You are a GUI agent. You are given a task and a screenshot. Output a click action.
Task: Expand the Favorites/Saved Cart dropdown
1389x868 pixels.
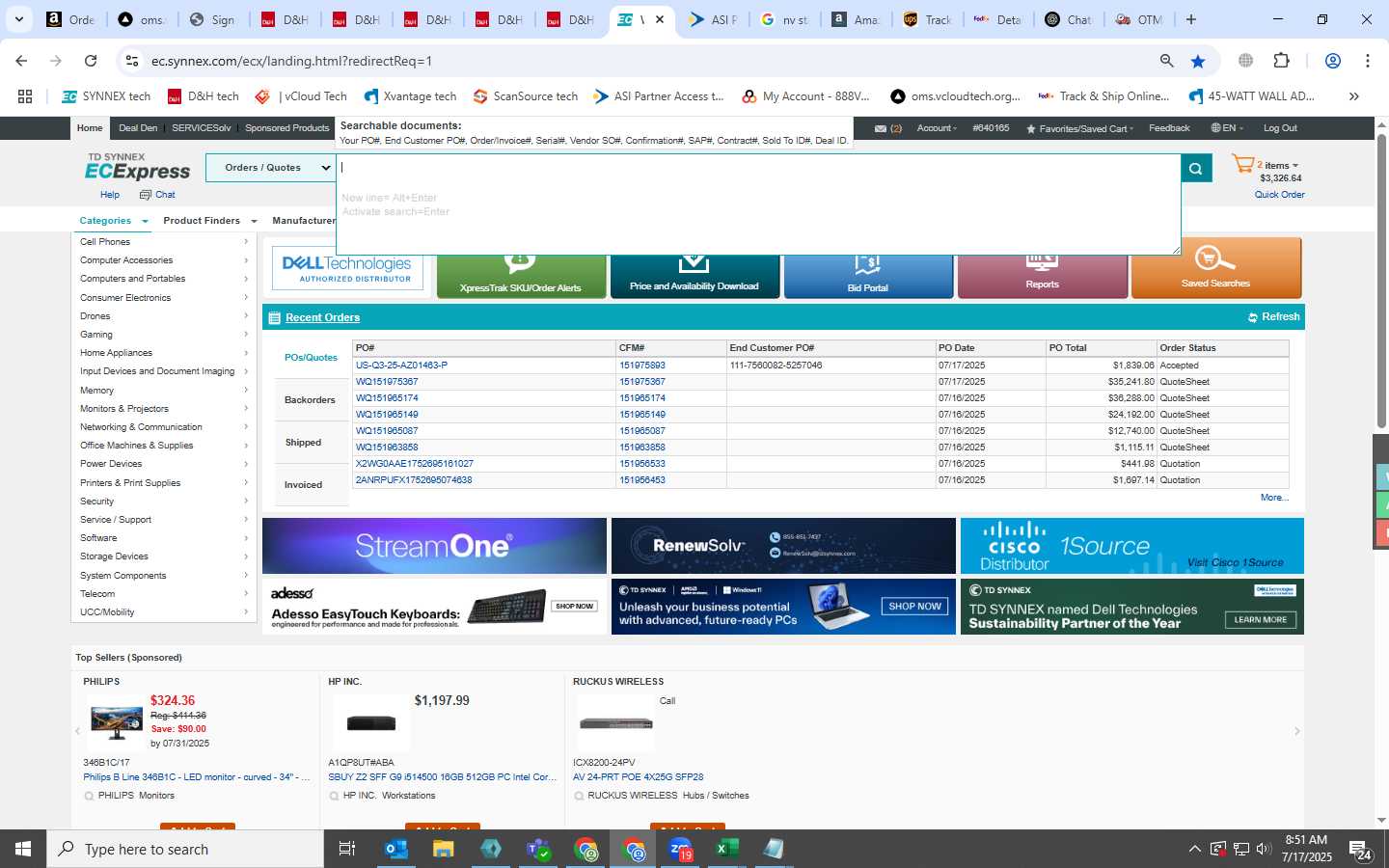click(1079, 128)
